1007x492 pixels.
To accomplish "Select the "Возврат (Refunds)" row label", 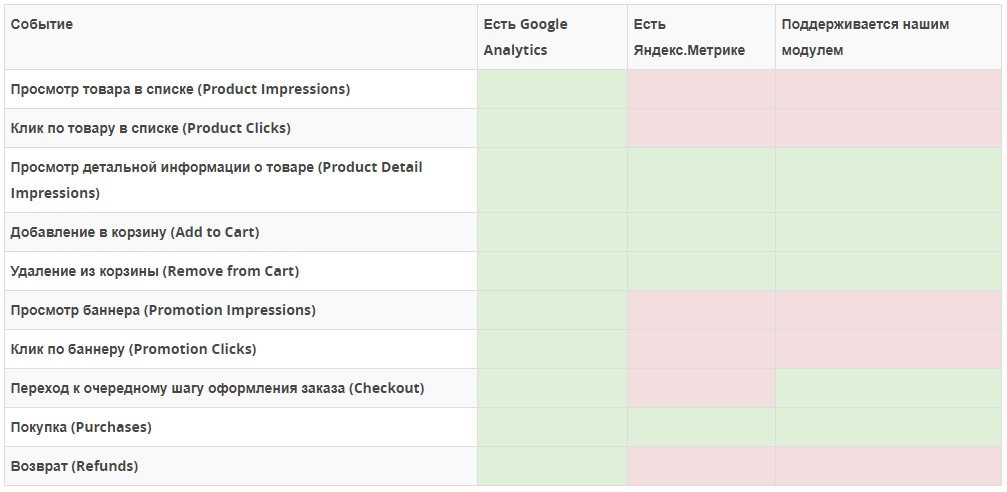I will 74,466.
